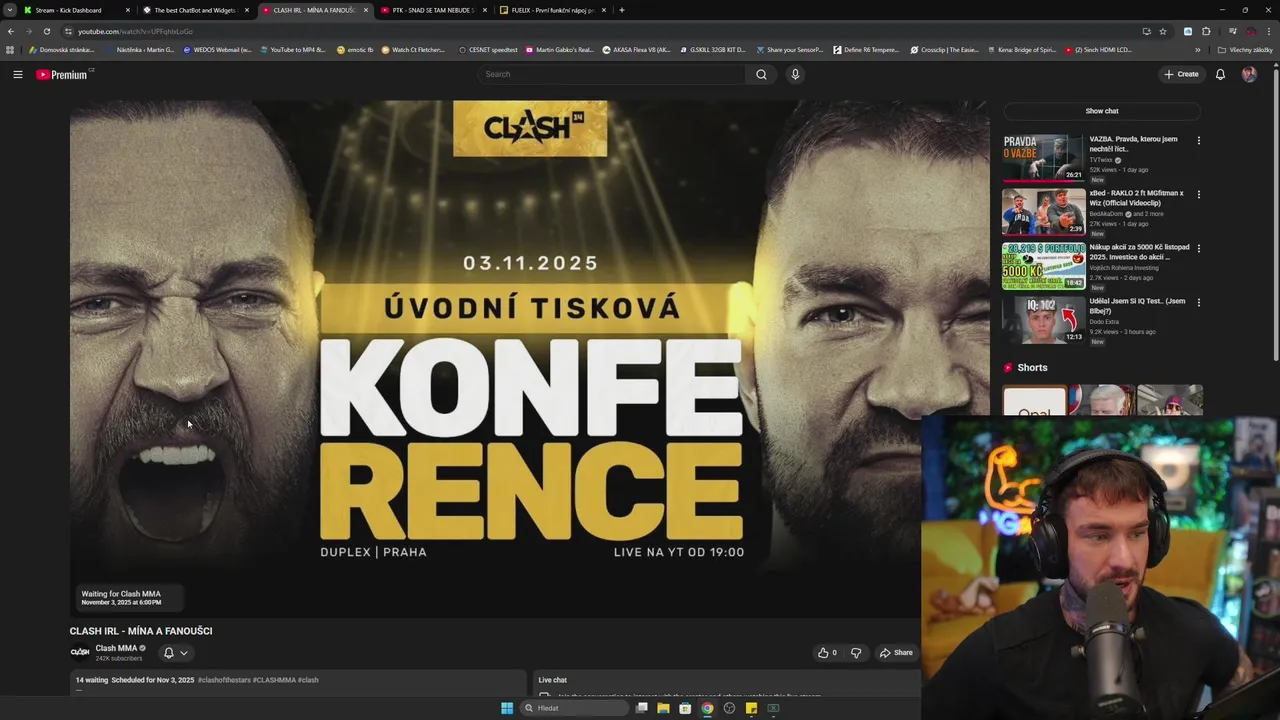
Task: Click the Shorts section heading
Action: click(1032, 368)
